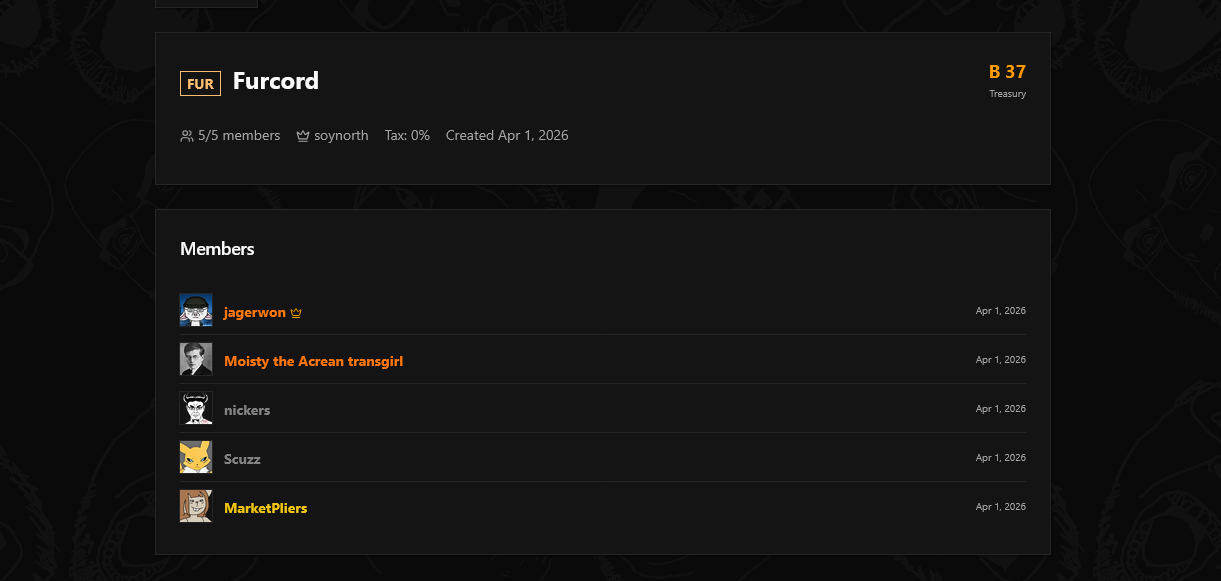Click the FUR clan tag badge
1221x581 pixels.
pos(200,84)
